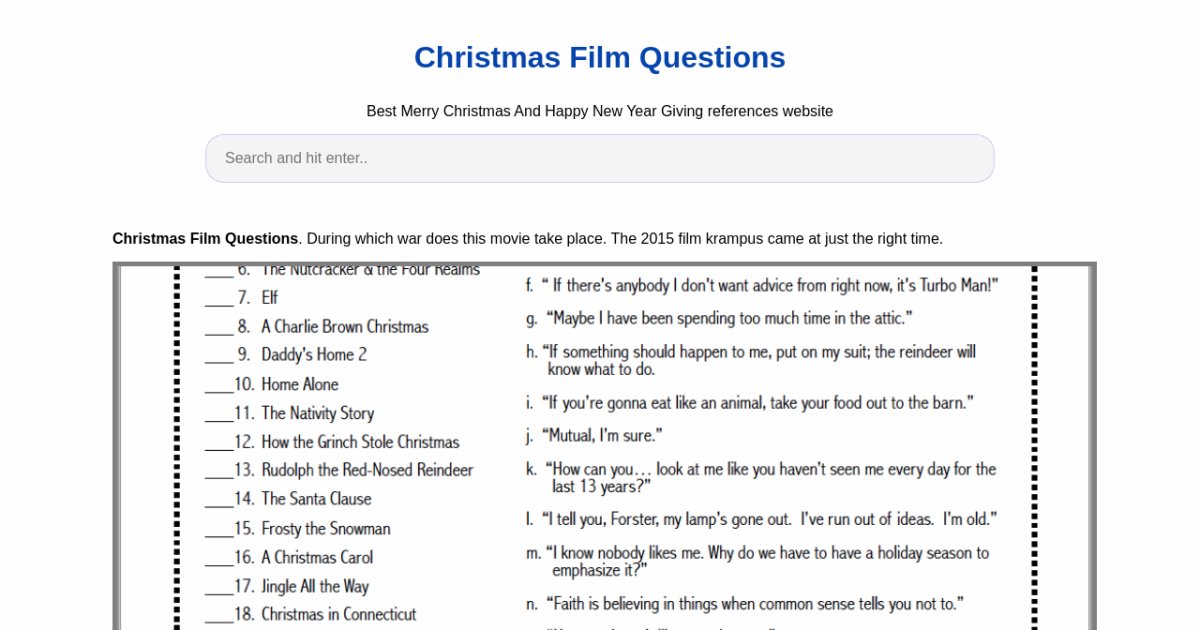Click the Best Merry Christmas tagline text

pos(599,111)
